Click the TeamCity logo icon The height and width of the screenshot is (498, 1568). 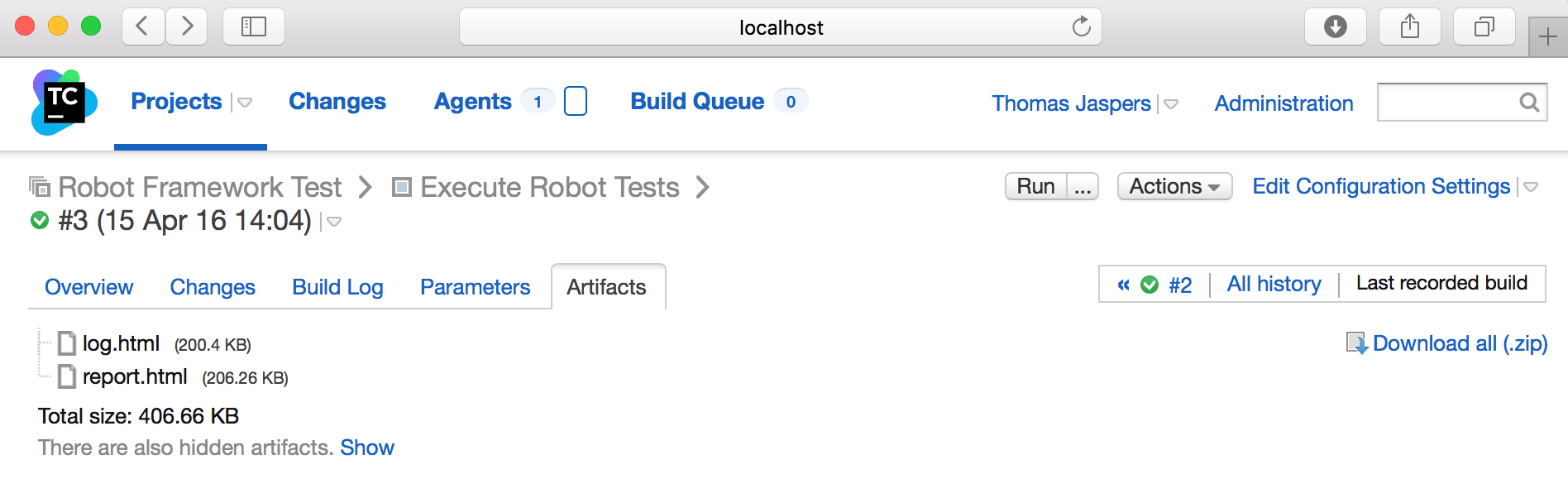pyautogui.click(x=64, y=103)
